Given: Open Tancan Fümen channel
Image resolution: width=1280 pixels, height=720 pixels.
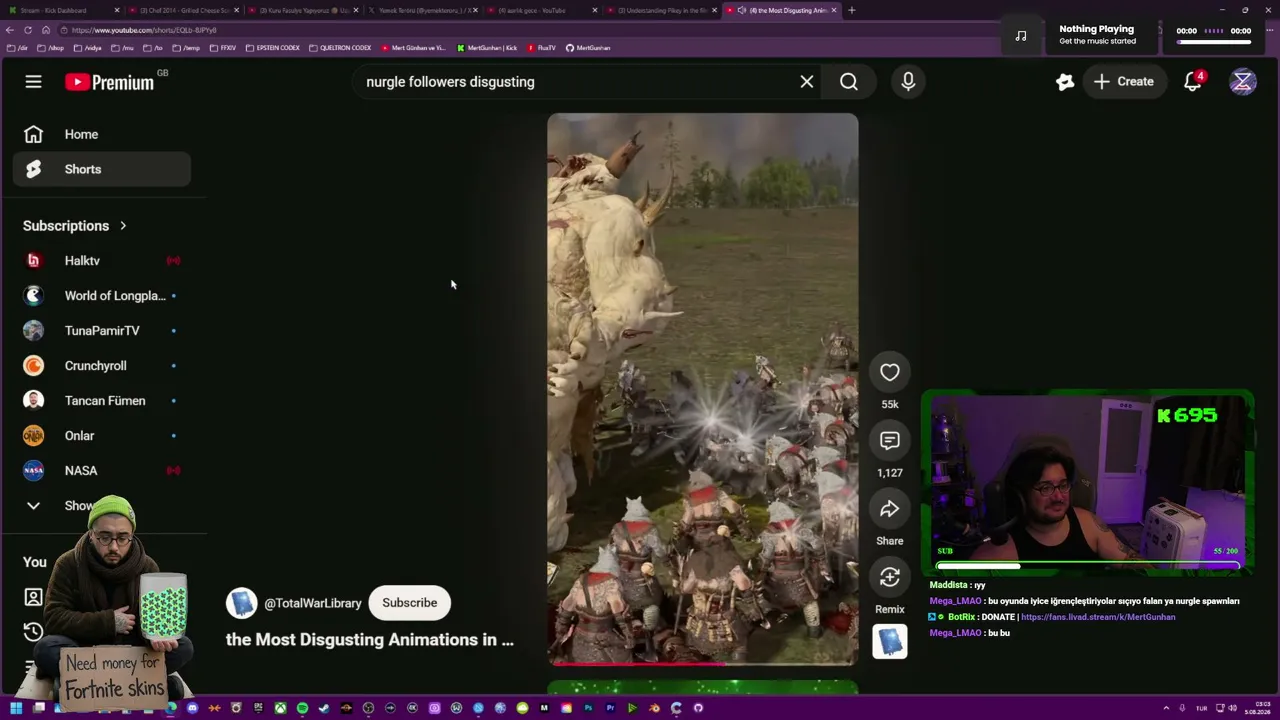Looking at the screenshot, I should coord(101,401).
